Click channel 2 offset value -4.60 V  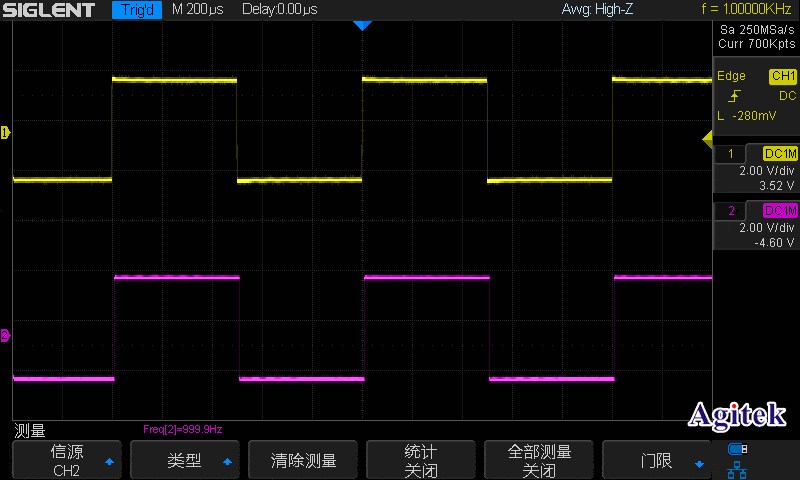click(774, 243)
